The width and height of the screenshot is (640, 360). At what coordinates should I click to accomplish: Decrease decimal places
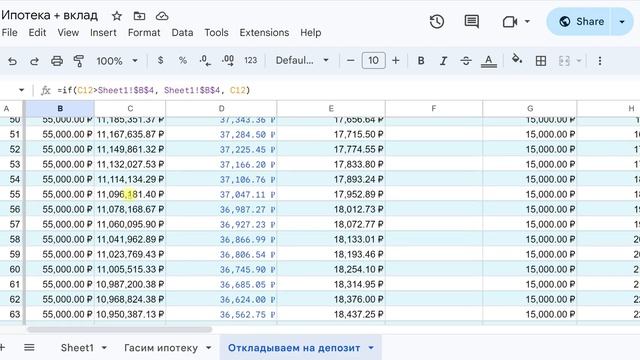(x=205, y=61)
